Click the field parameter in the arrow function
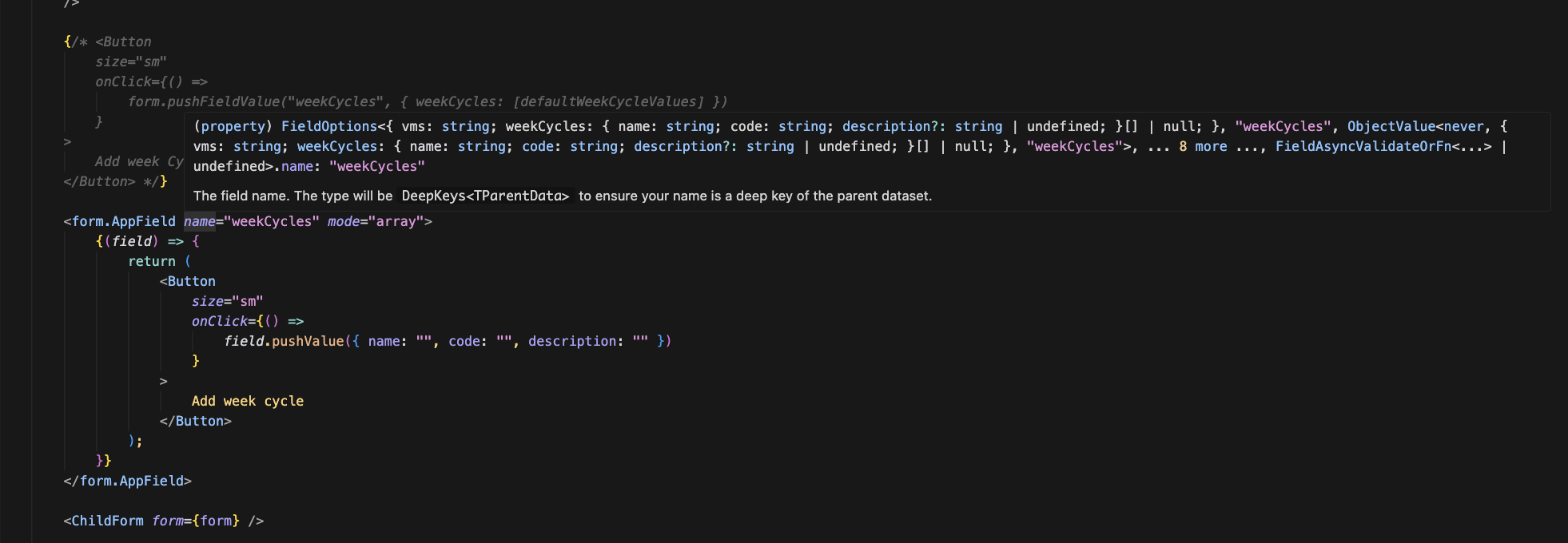 click(x=132, y=241)
